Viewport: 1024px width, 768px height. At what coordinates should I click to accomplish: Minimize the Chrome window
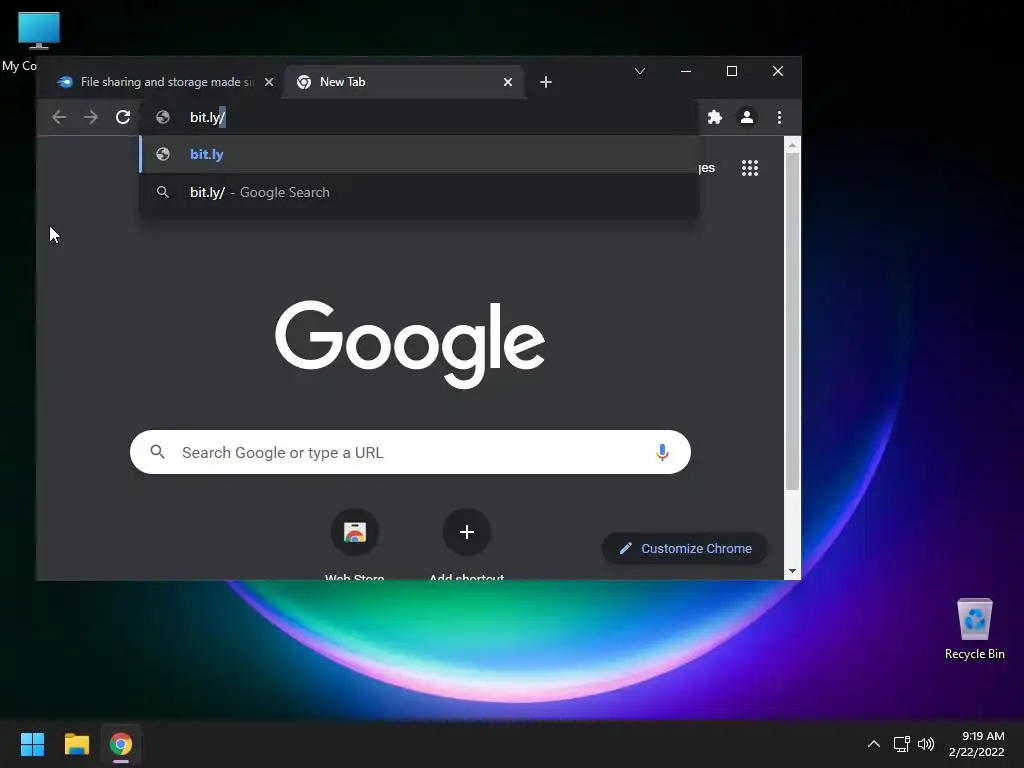(686, 71)
